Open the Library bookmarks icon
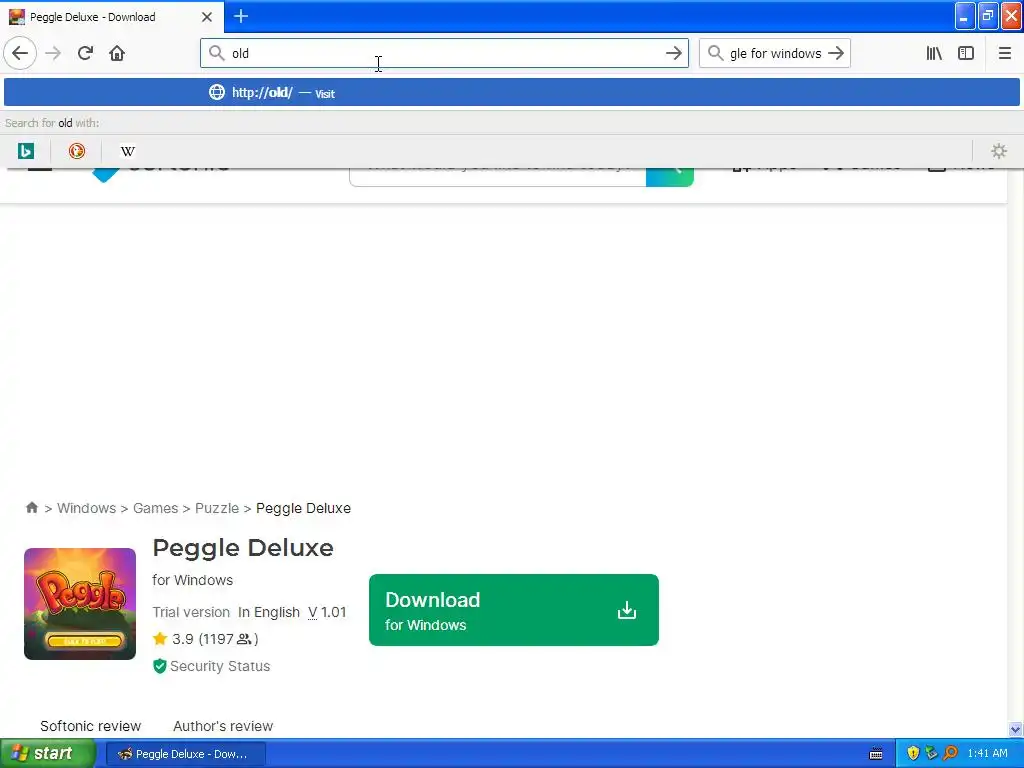Viewport: 1024px width, 768px height. [x=934, y=53]
